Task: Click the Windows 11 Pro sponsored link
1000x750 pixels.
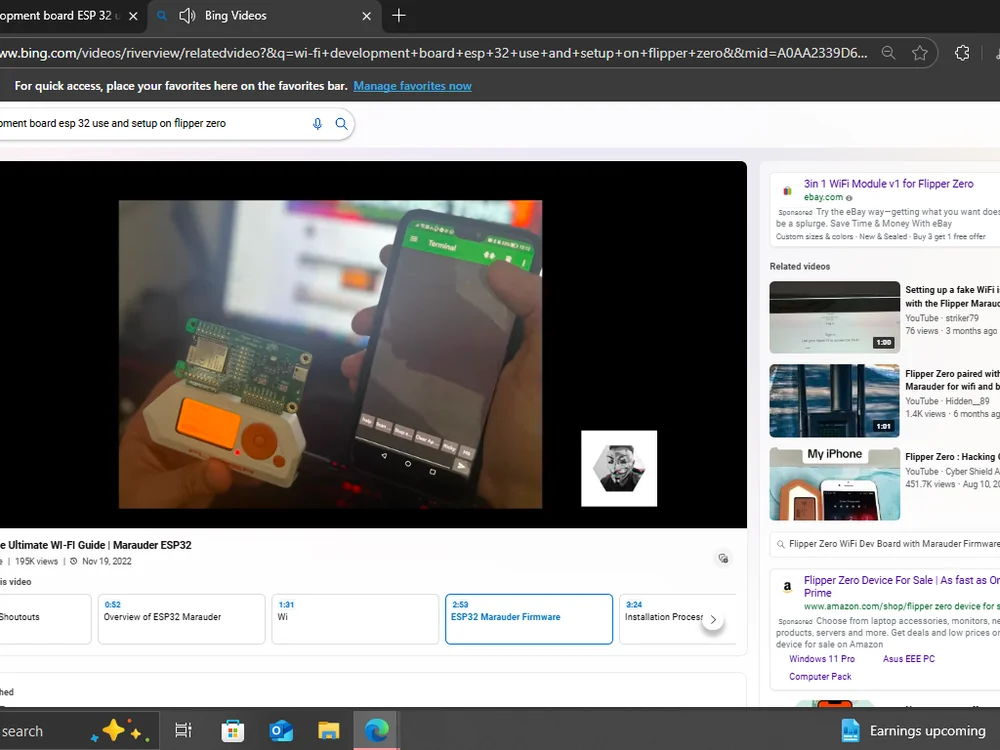Action: coord(822,659)
